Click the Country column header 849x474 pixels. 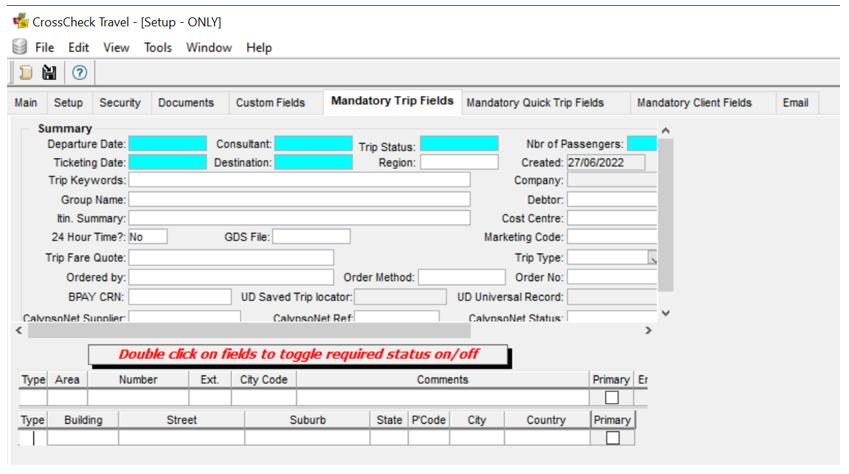[546, 420]
